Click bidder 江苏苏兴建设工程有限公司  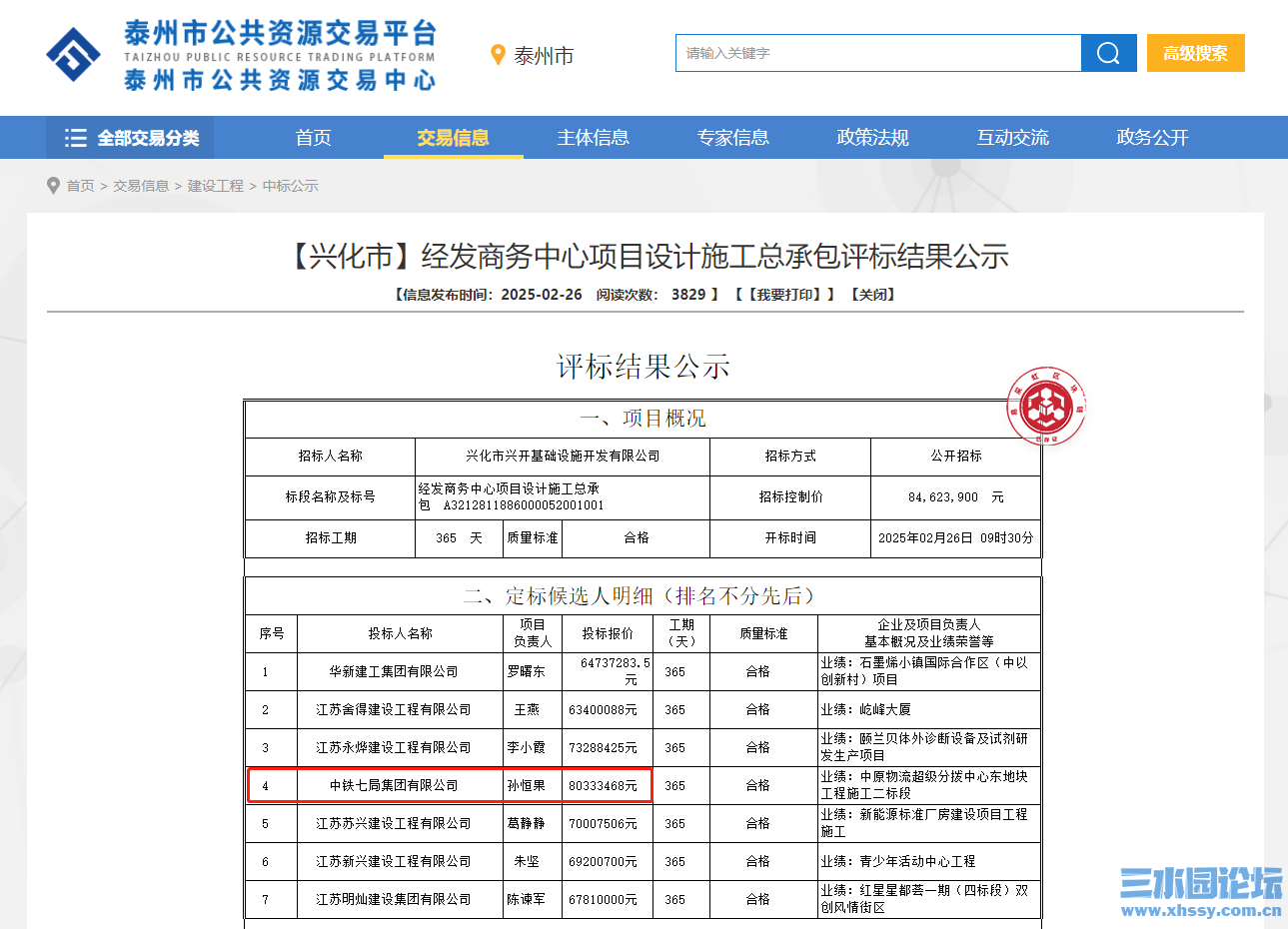click(394, 823)
